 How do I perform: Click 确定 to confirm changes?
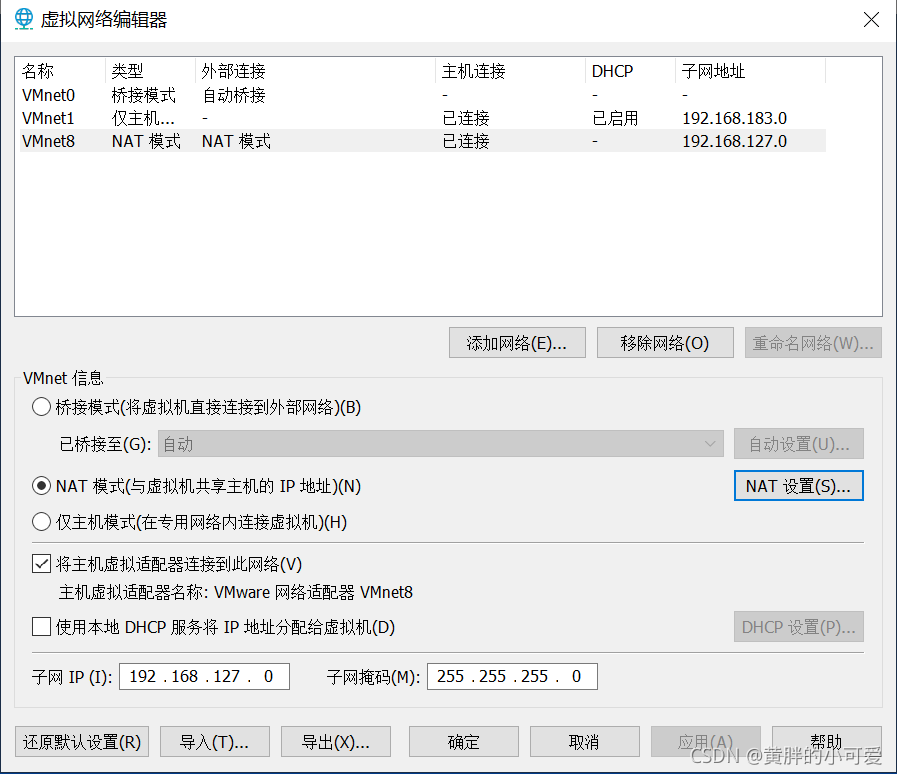463,741
